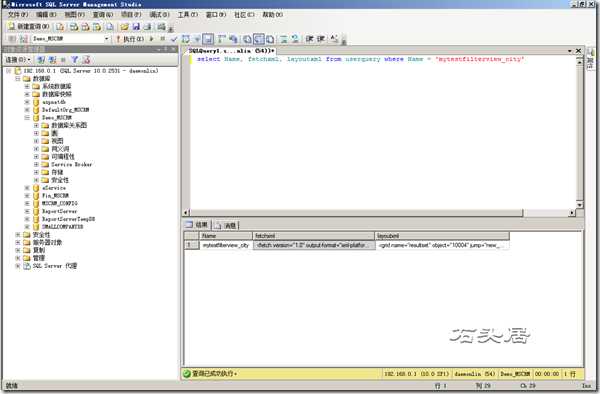Click the fetchxml column header in results
The height and width of the screenshot is (394, 600).
click(x=313, y=236)
